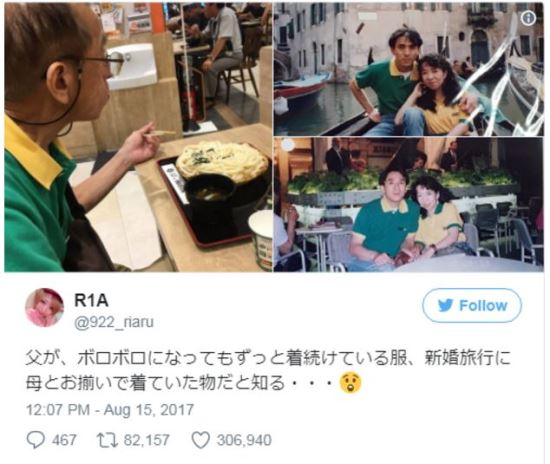Open the Venice gondola couple photo
Viewport: 550px width, 464px height.
click(409, 69)
